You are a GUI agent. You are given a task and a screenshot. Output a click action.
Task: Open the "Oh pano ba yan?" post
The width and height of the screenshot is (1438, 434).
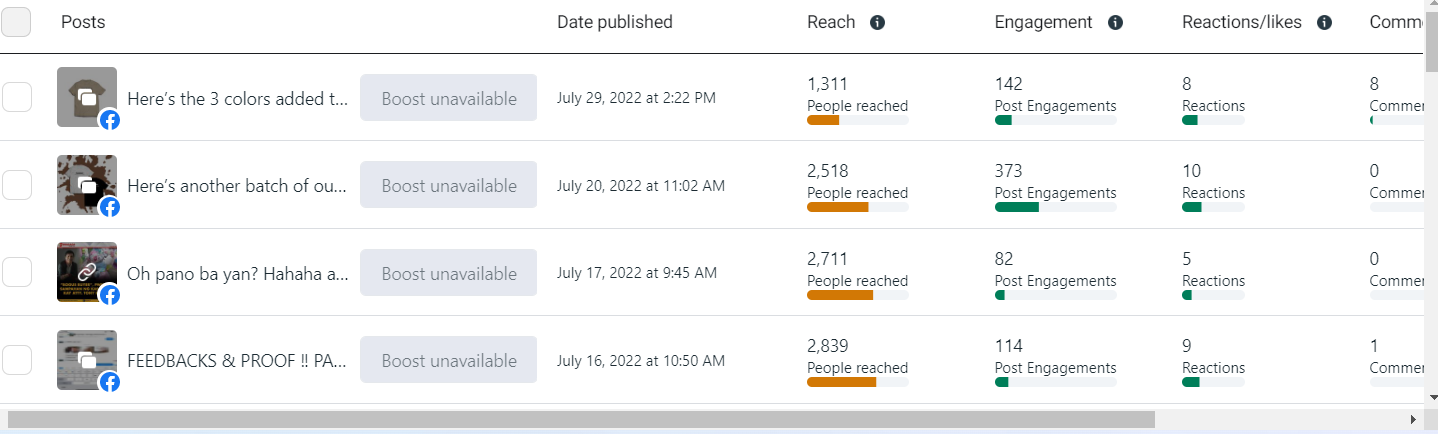click(x=239, y=274)
